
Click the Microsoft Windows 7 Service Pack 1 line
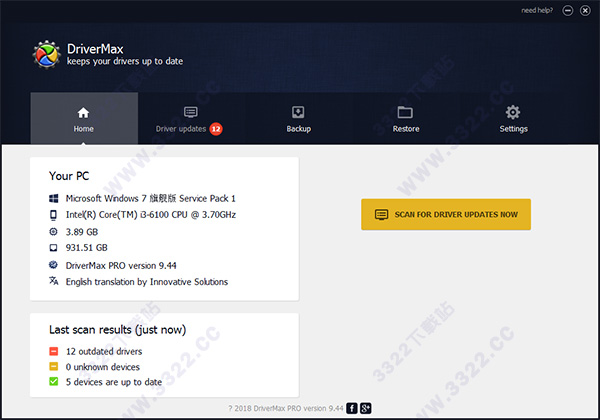pyautogui.click(x=150, y=198)
